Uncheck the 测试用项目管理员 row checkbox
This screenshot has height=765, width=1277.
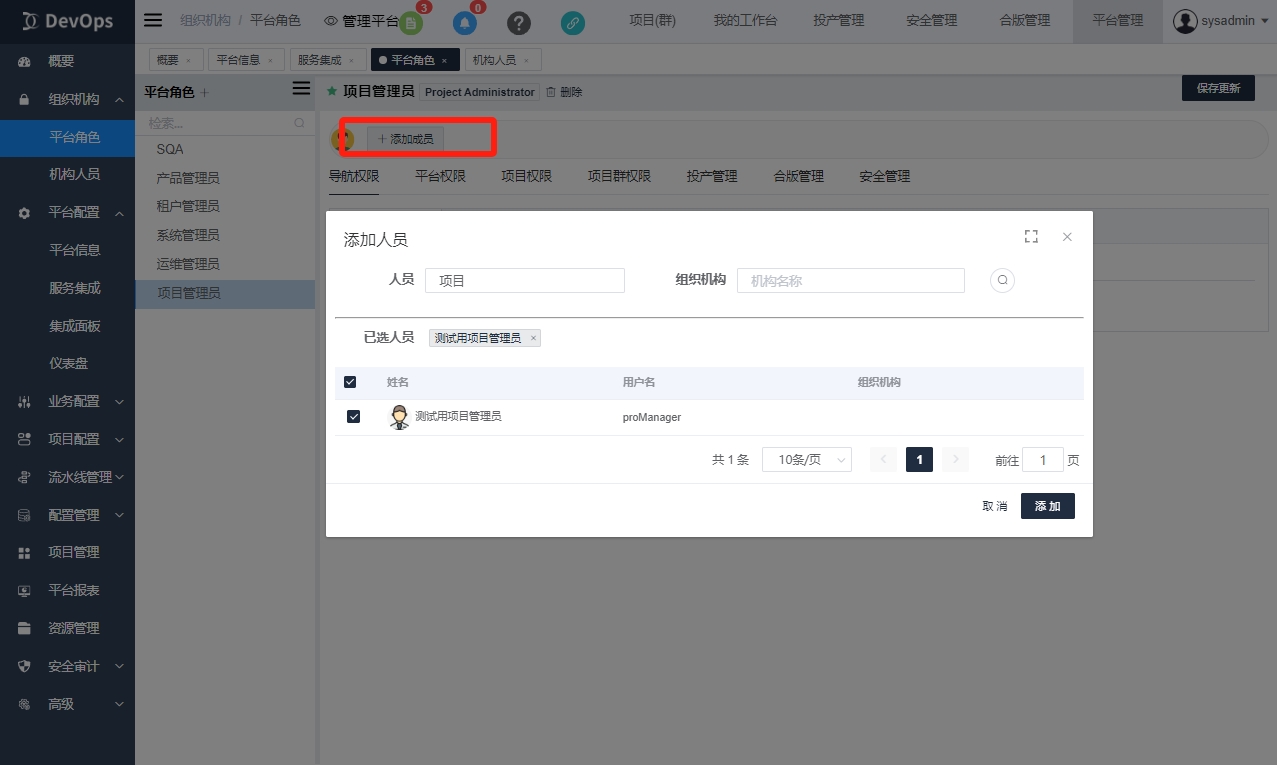click(x=353, y=416)
